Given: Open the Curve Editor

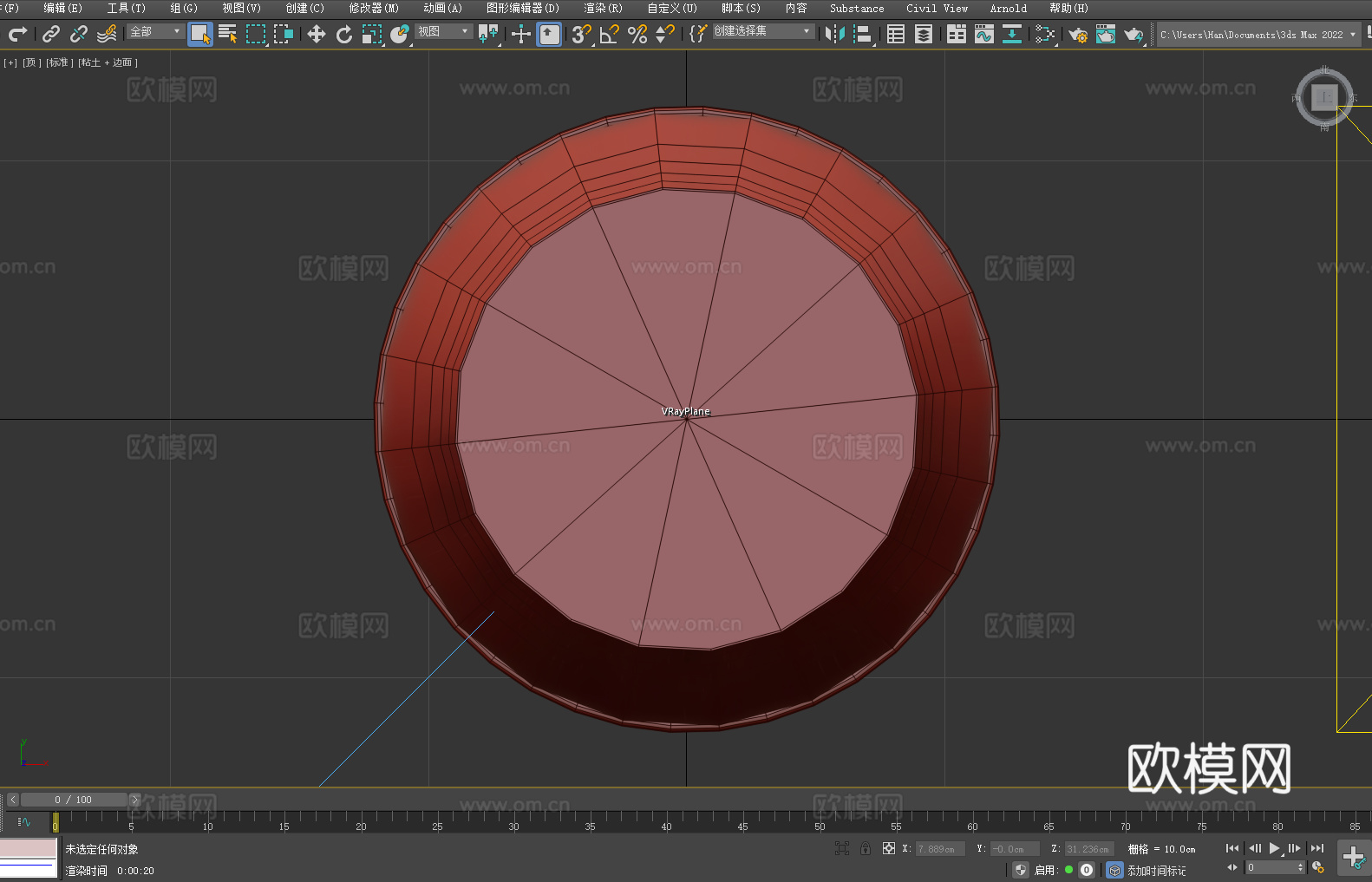Looking at the screenshot, I should pos(983,35).
